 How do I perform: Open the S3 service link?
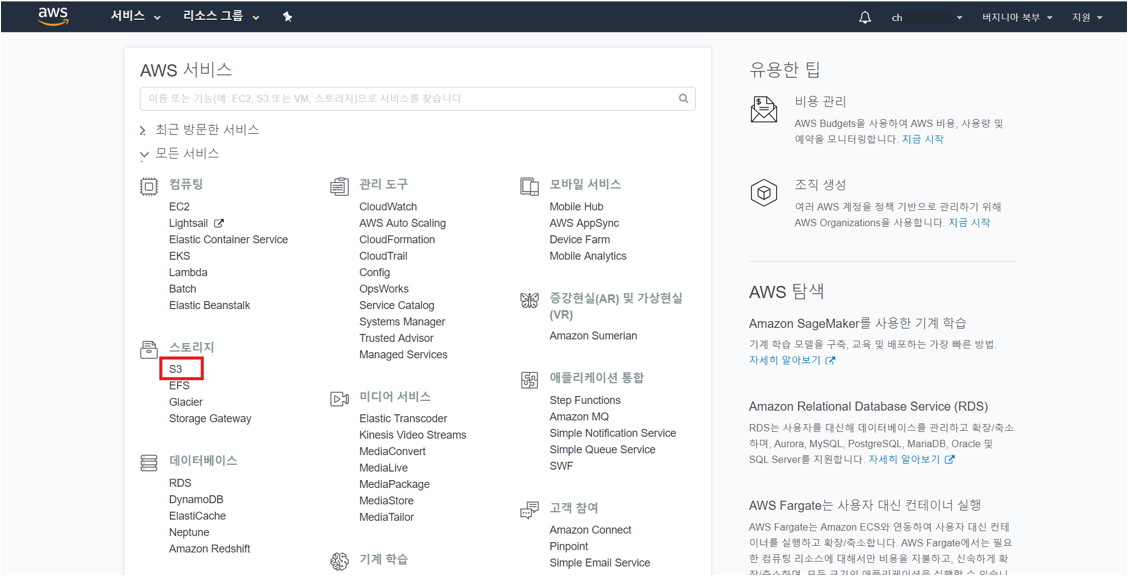point(176,369)
